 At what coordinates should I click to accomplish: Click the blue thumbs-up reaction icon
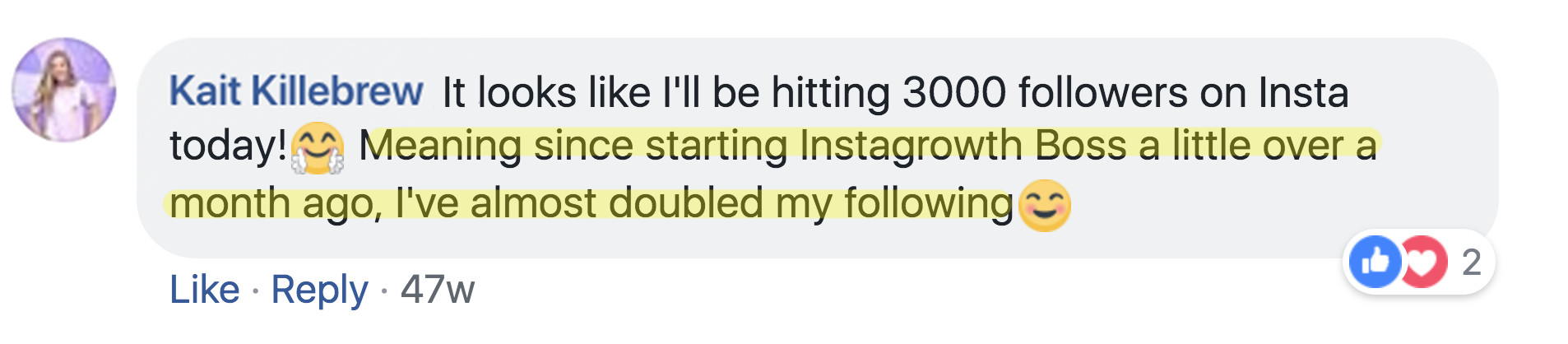coord(1375,262)
